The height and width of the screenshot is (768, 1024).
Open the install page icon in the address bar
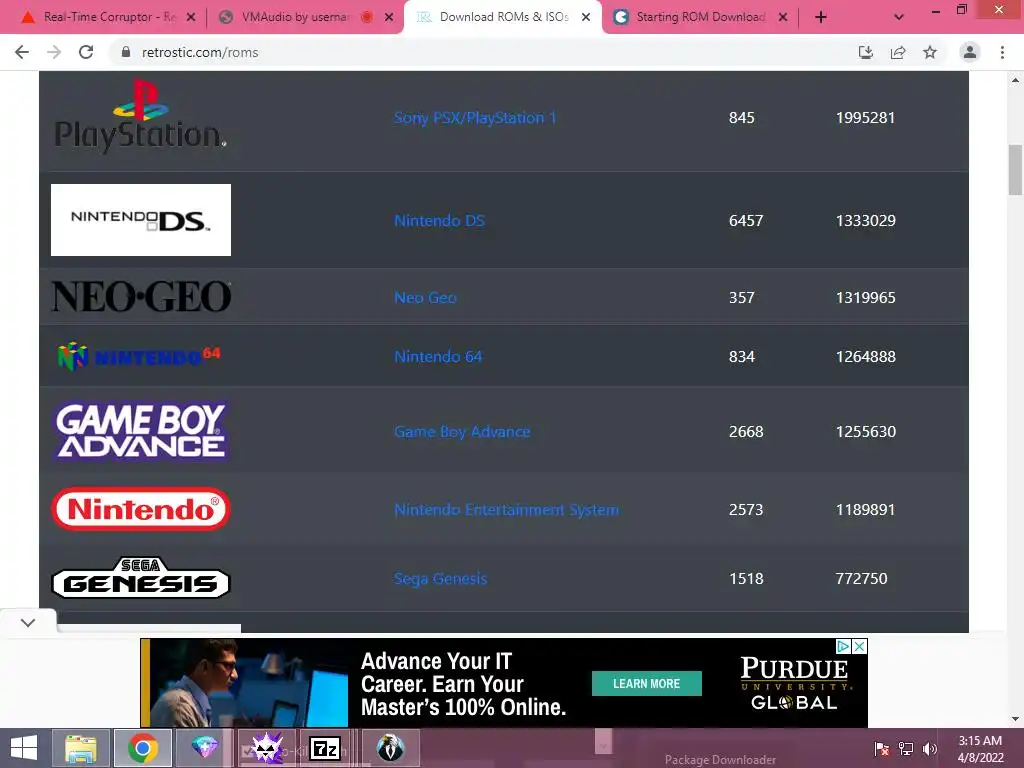pos(865,52)
